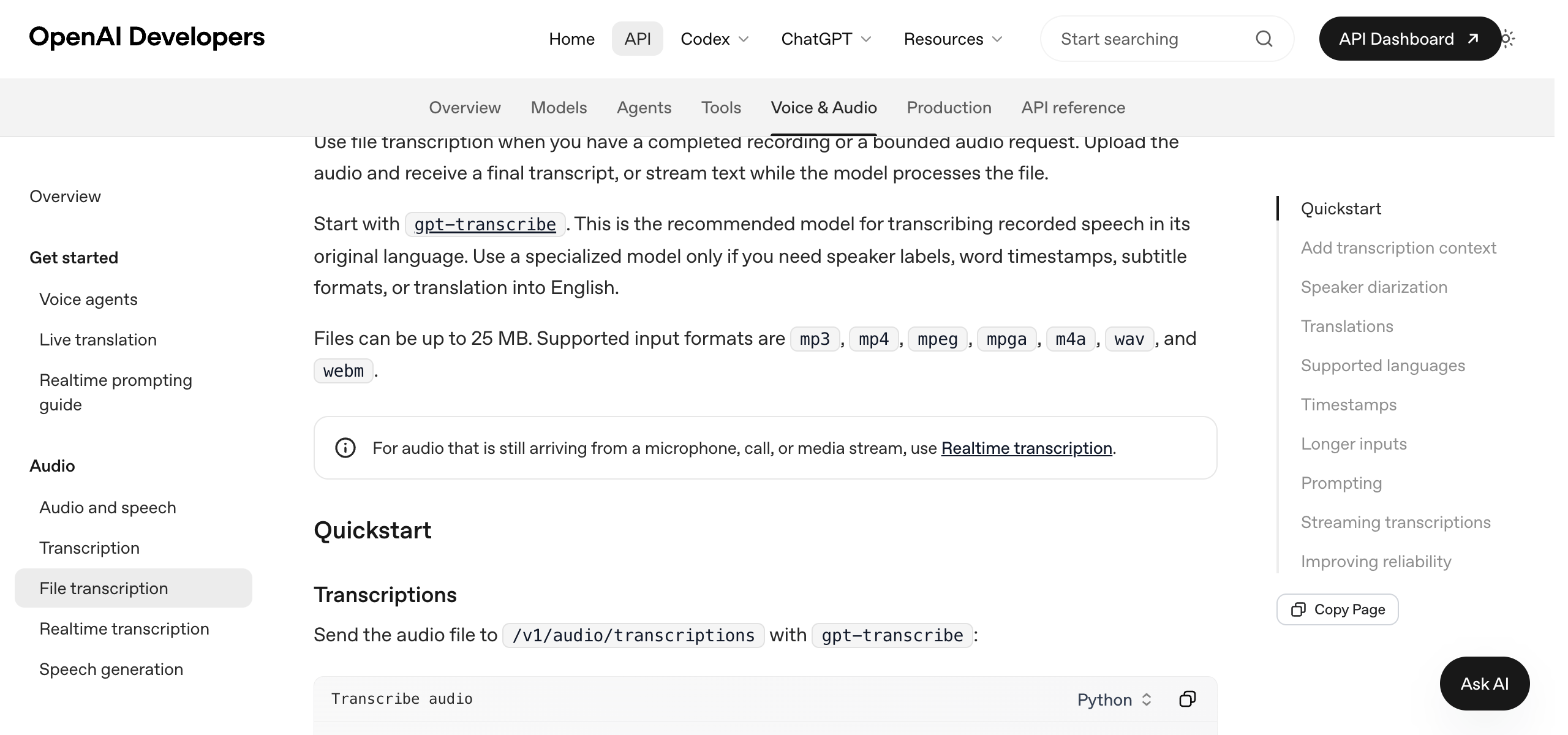Expand the Codex menu
The width and height of the screenshot is (1568, 735).
[715, 39]
